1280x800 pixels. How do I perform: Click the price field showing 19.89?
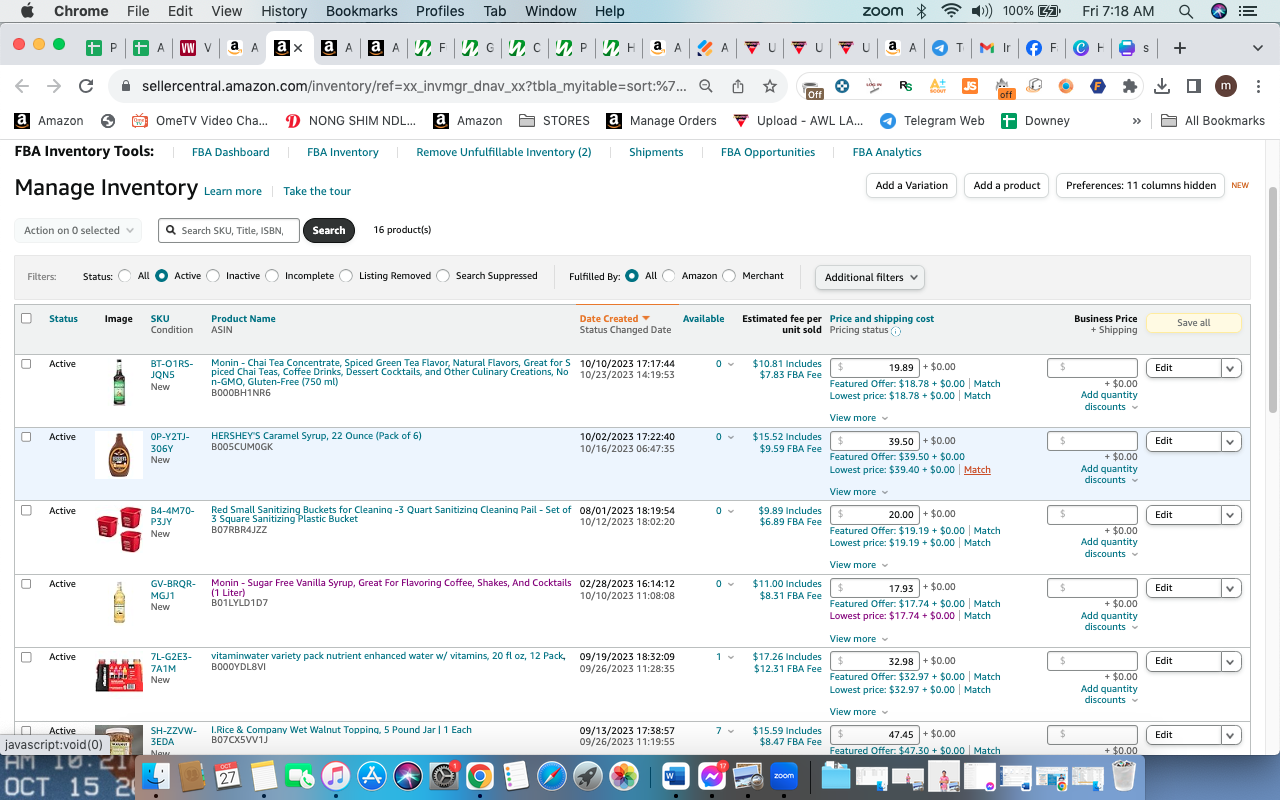click(x=875, y=368)
